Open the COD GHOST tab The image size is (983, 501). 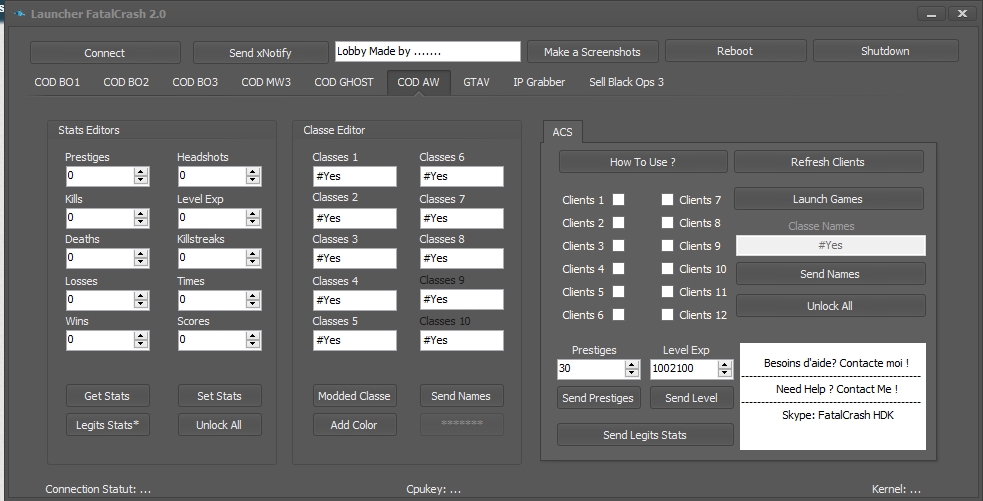(344, 82)
